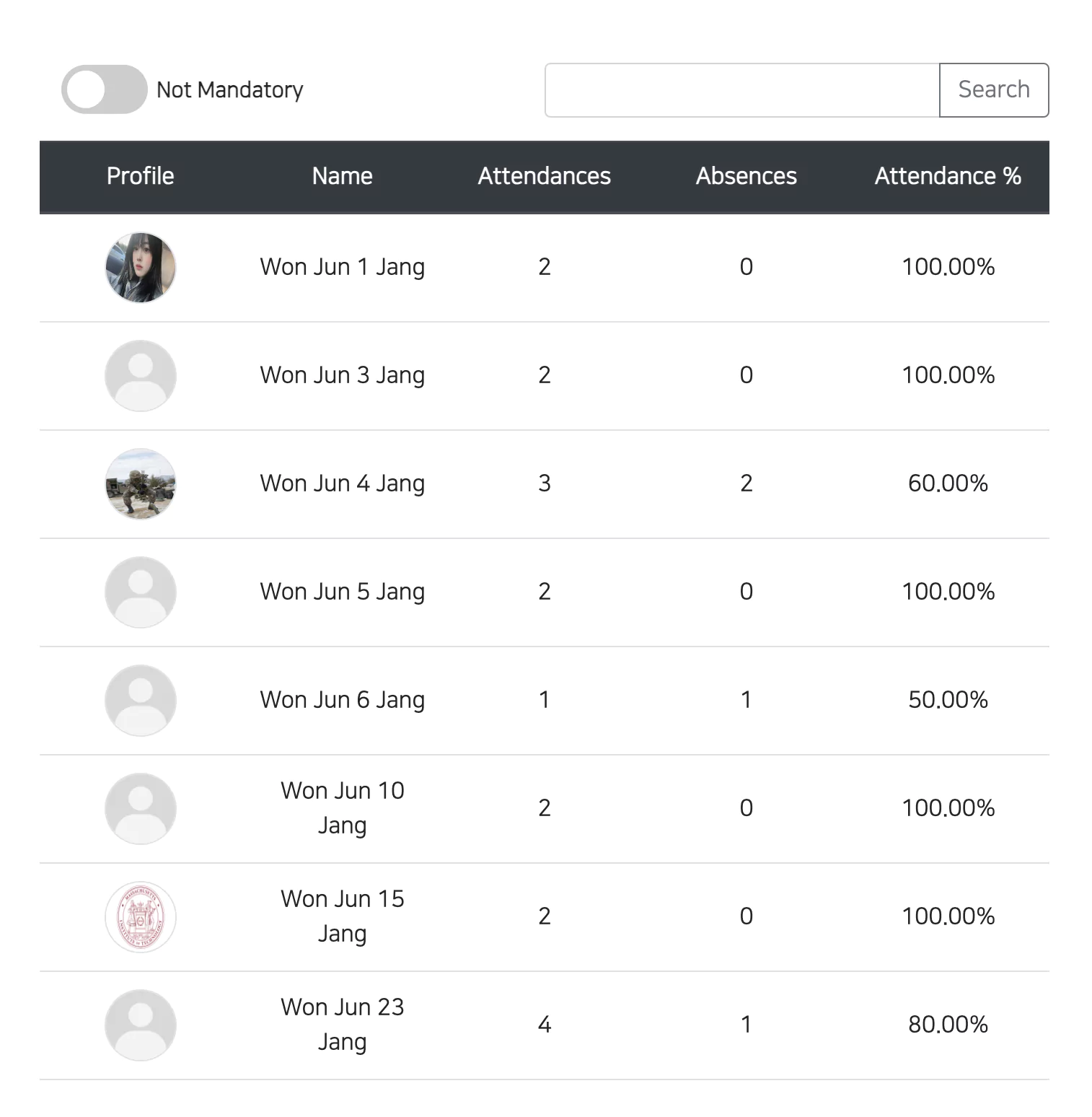Click Won Jun 10 Jang's avatar icon
This screenshot has width=1092, height=1117.
pos(141,809)
